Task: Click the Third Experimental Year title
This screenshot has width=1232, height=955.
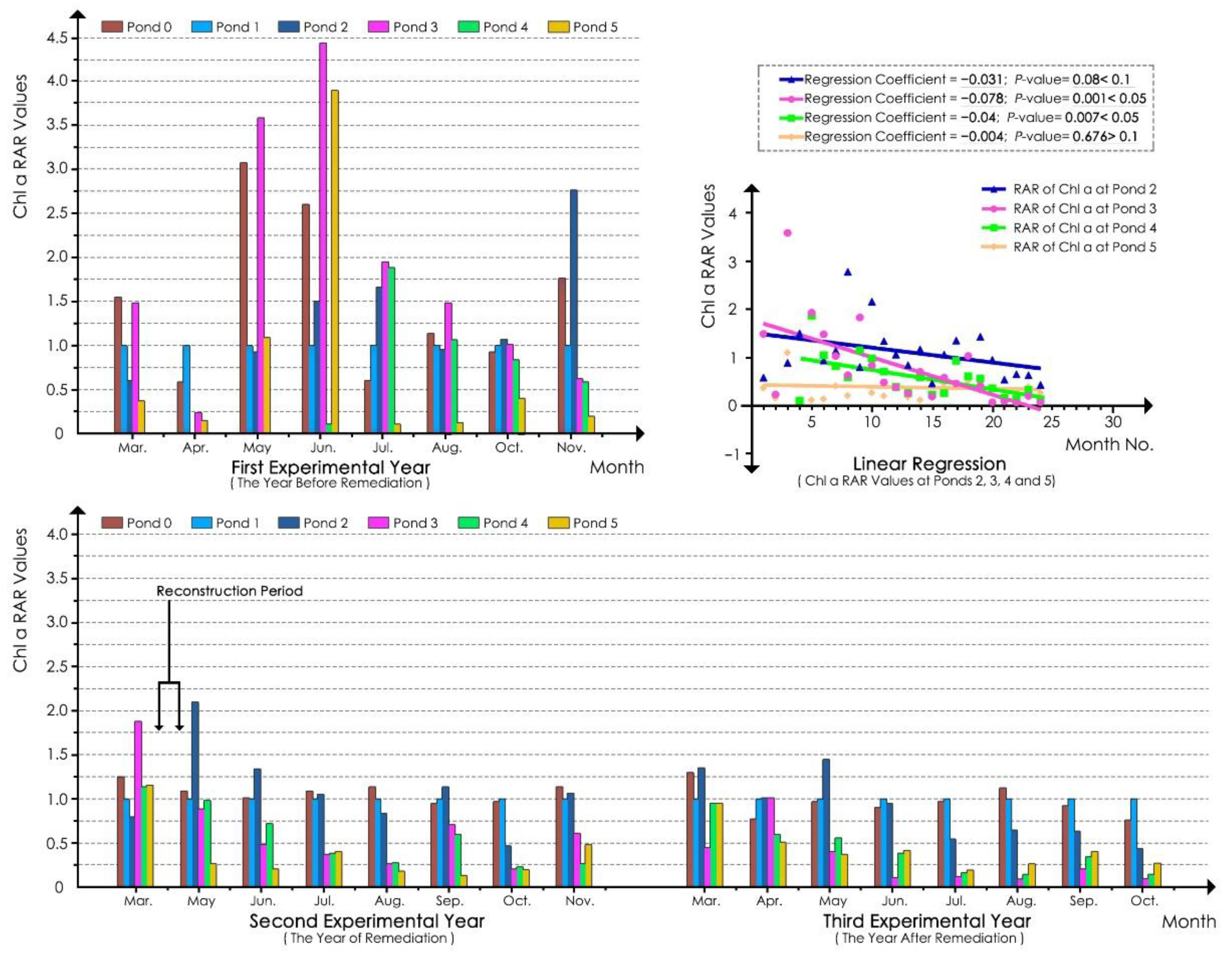Action: click(x=927, y=921)
